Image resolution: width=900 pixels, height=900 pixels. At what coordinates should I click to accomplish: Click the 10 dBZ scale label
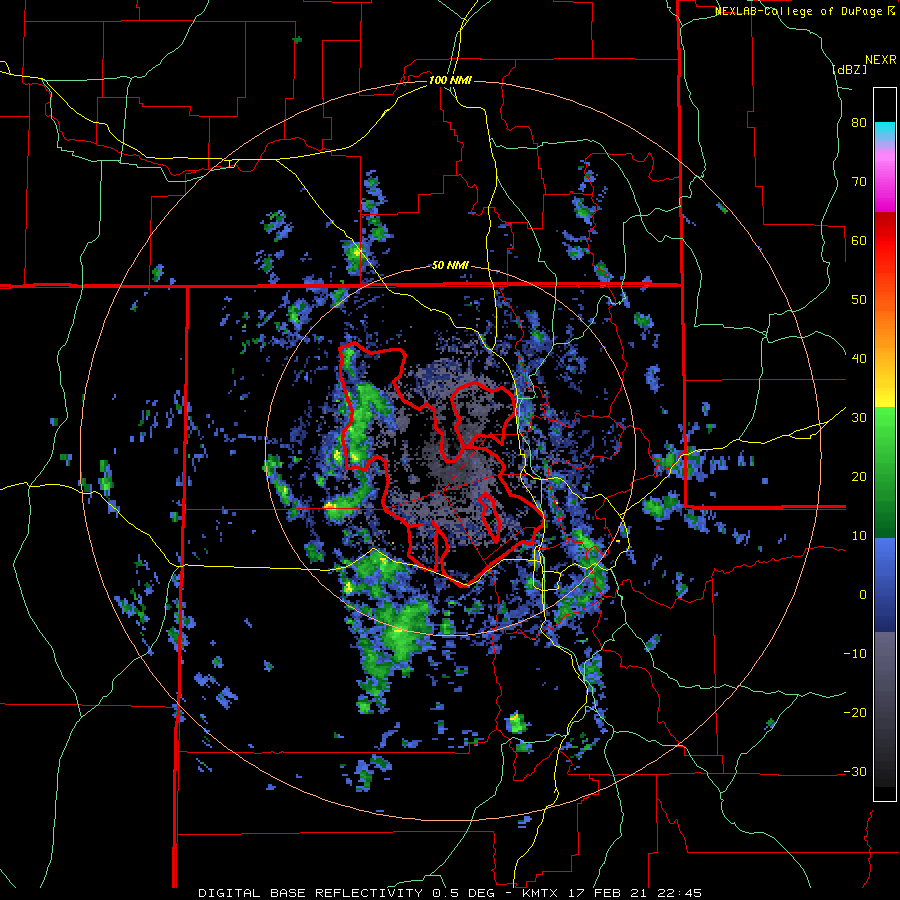(859, 536)
